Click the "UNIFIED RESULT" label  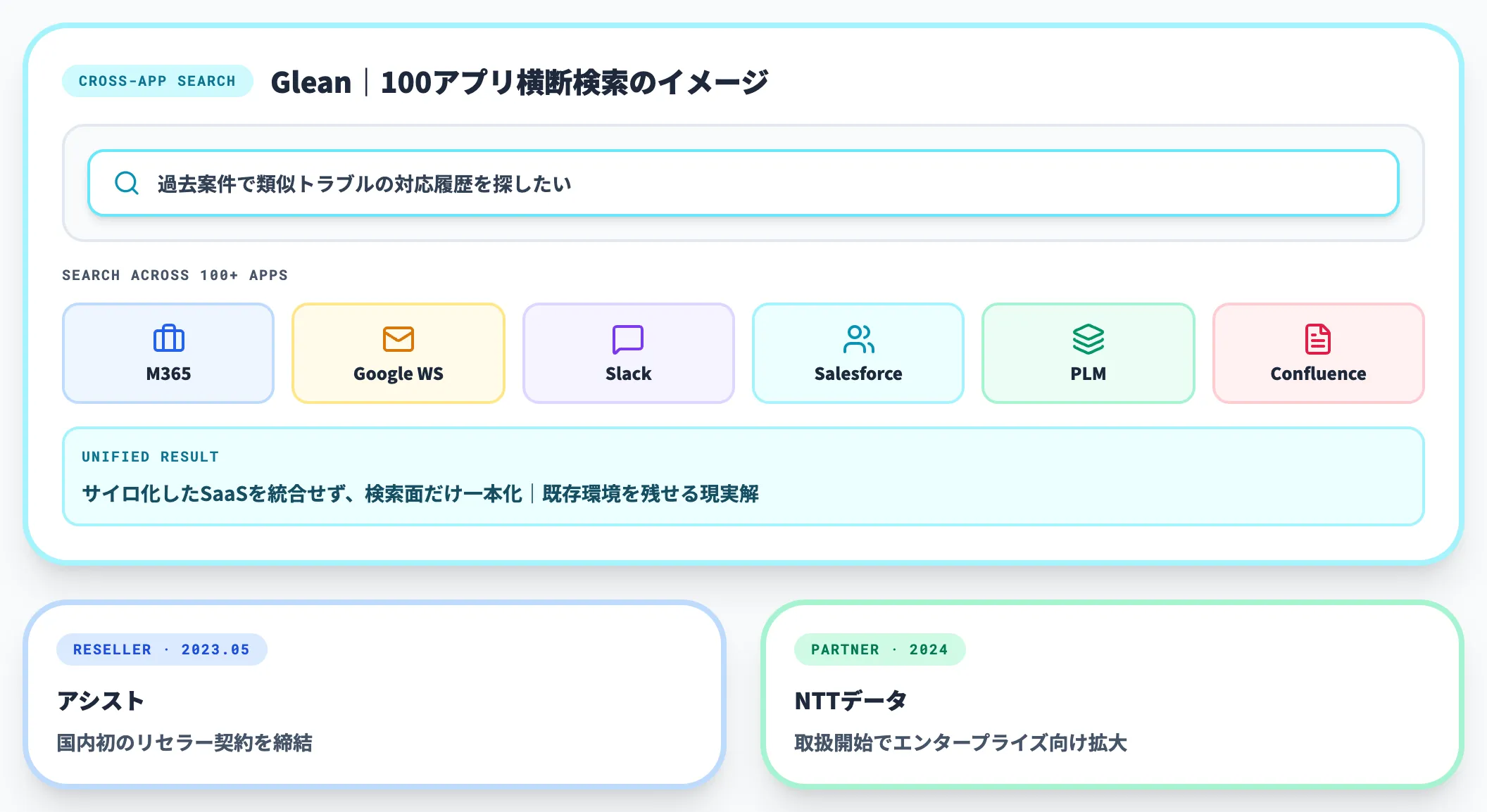point(151,457)
